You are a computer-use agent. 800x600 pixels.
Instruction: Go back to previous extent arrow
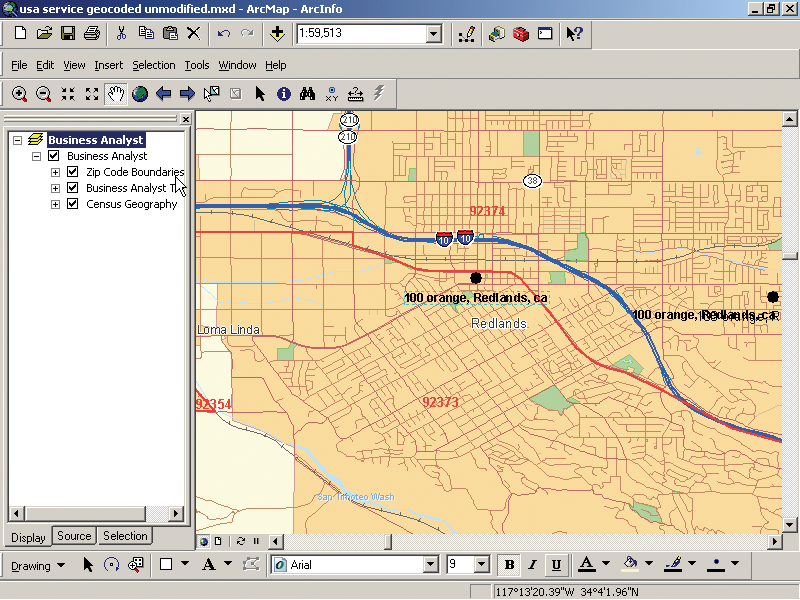(x=163, y=94)
